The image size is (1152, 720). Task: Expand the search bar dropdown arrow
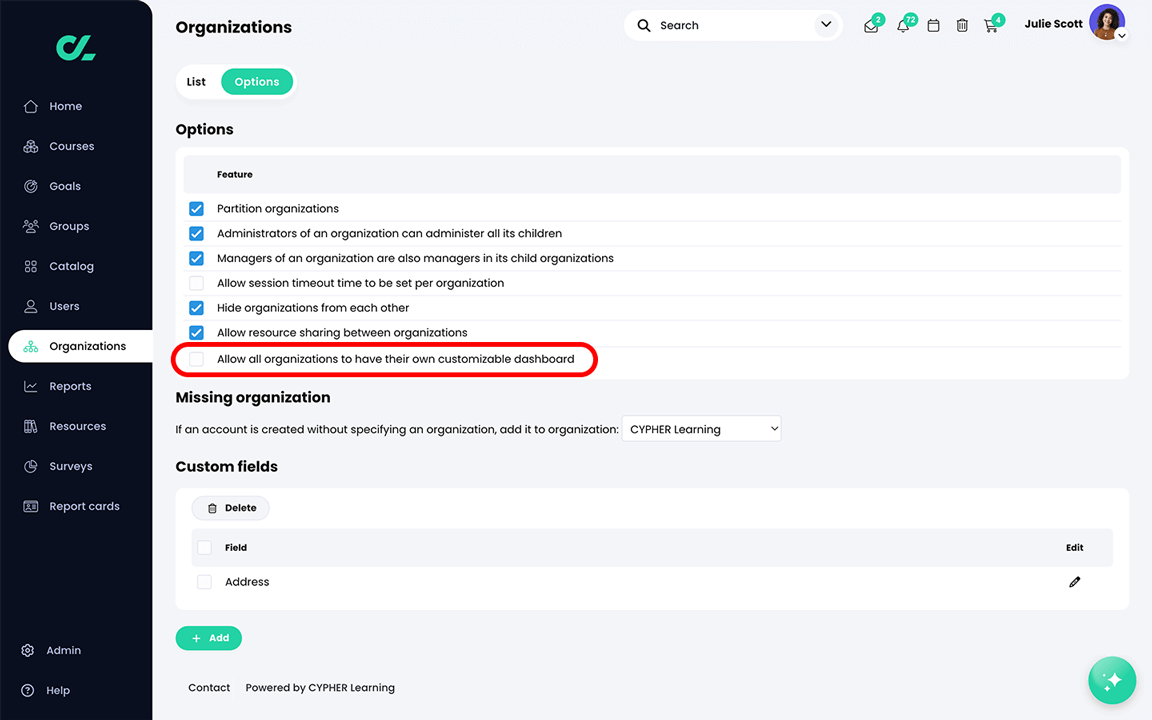[826, 25]
